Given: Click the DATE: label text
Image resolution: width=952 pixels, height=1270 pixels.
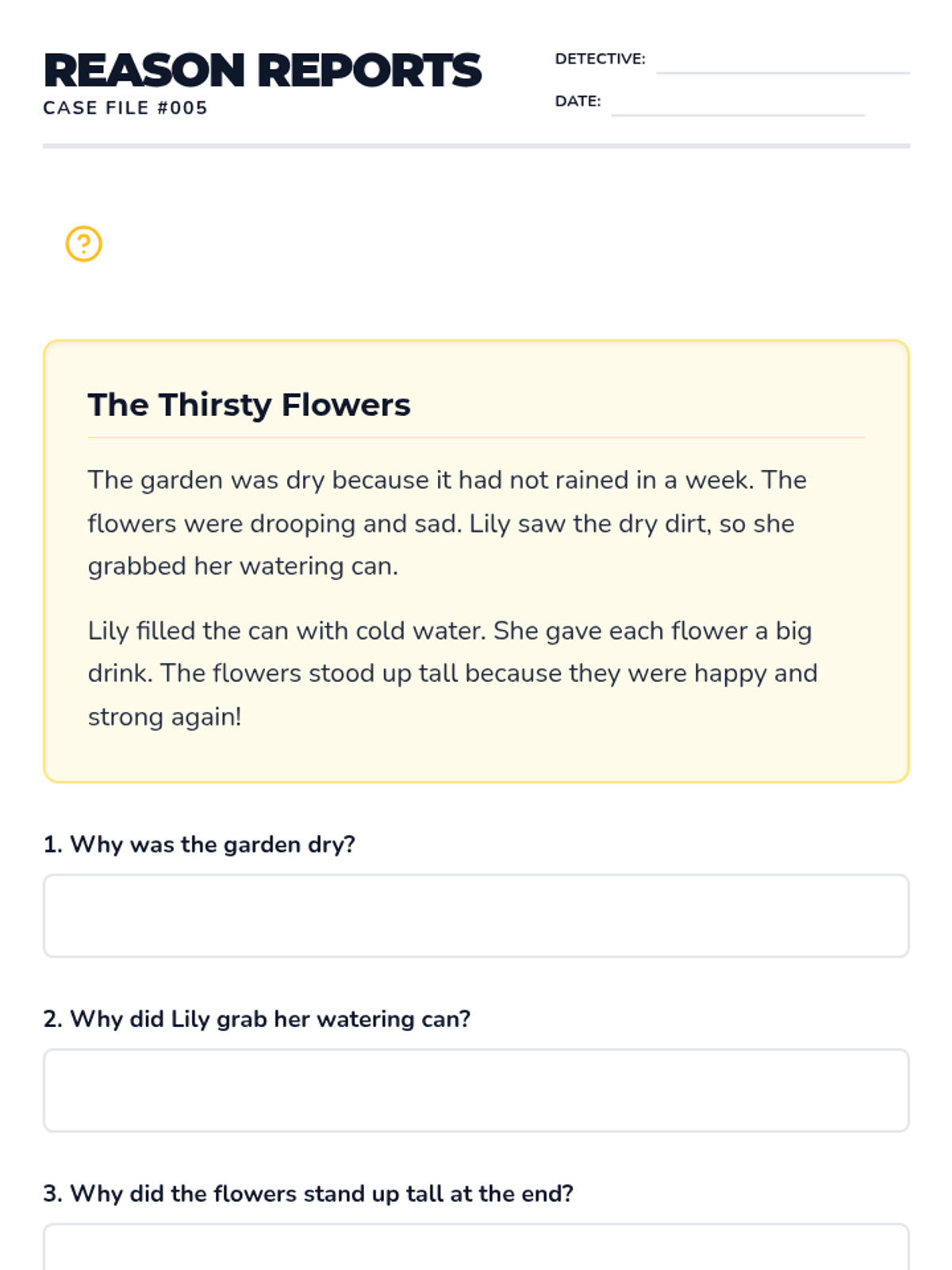Looking at the screenshot, I should click(x=578, y=102).
